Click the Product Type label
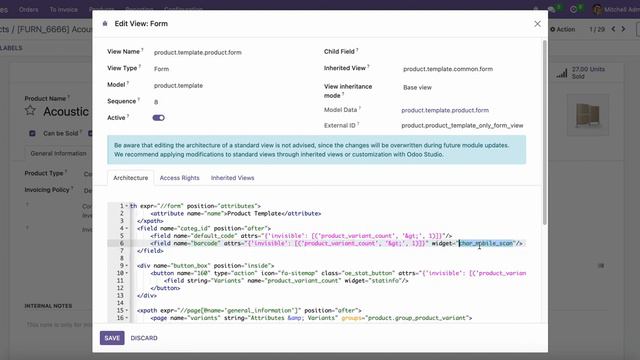This screenshot has width=640, height=360. click(x=44, y=173)
